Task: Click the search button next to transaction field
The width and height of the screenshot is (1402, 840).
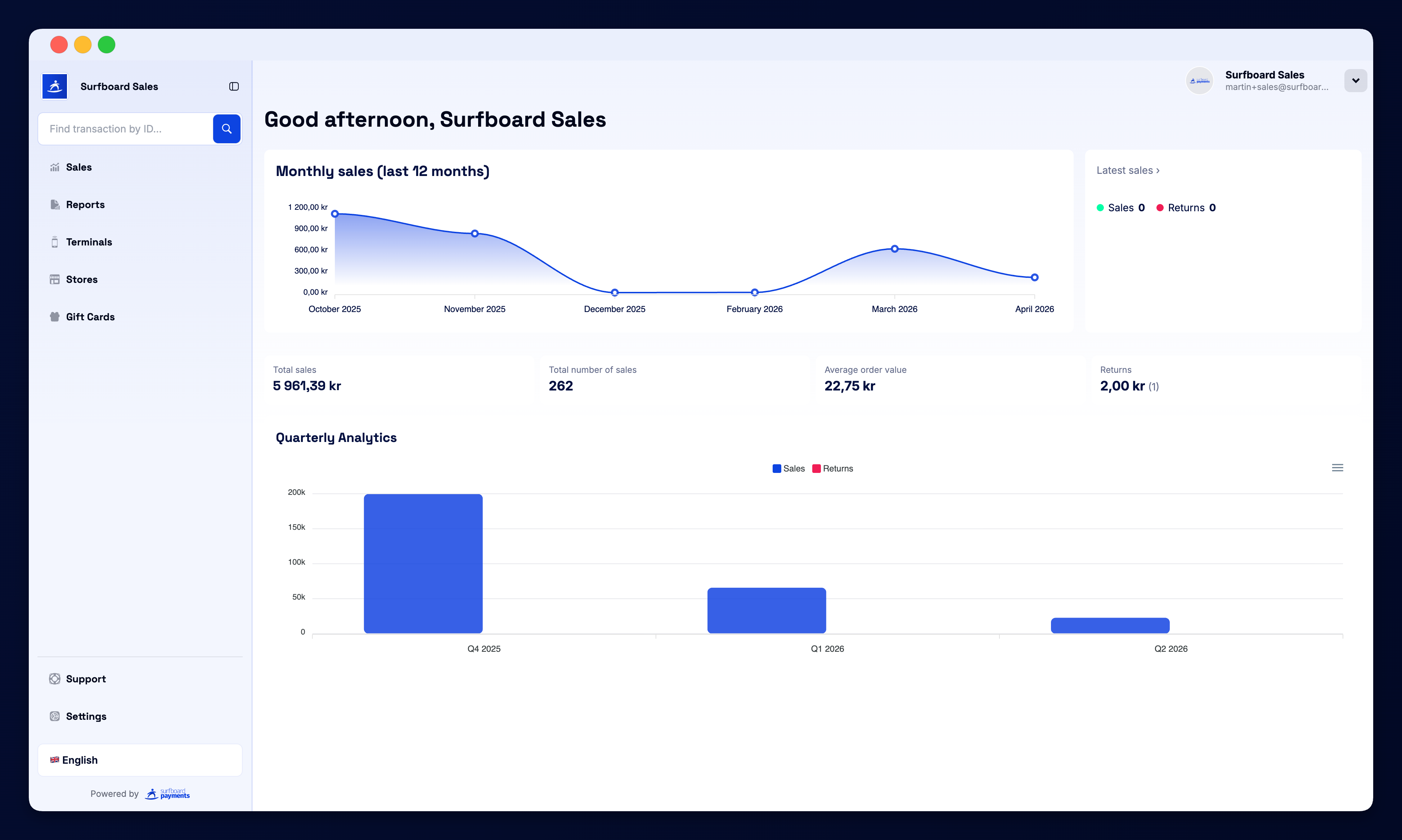Action: (x=226, y=128)
